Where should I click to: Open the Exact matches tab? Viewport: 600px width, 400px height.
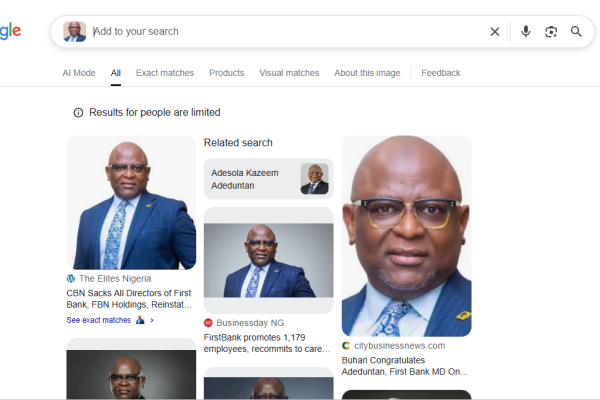[165, 73]
